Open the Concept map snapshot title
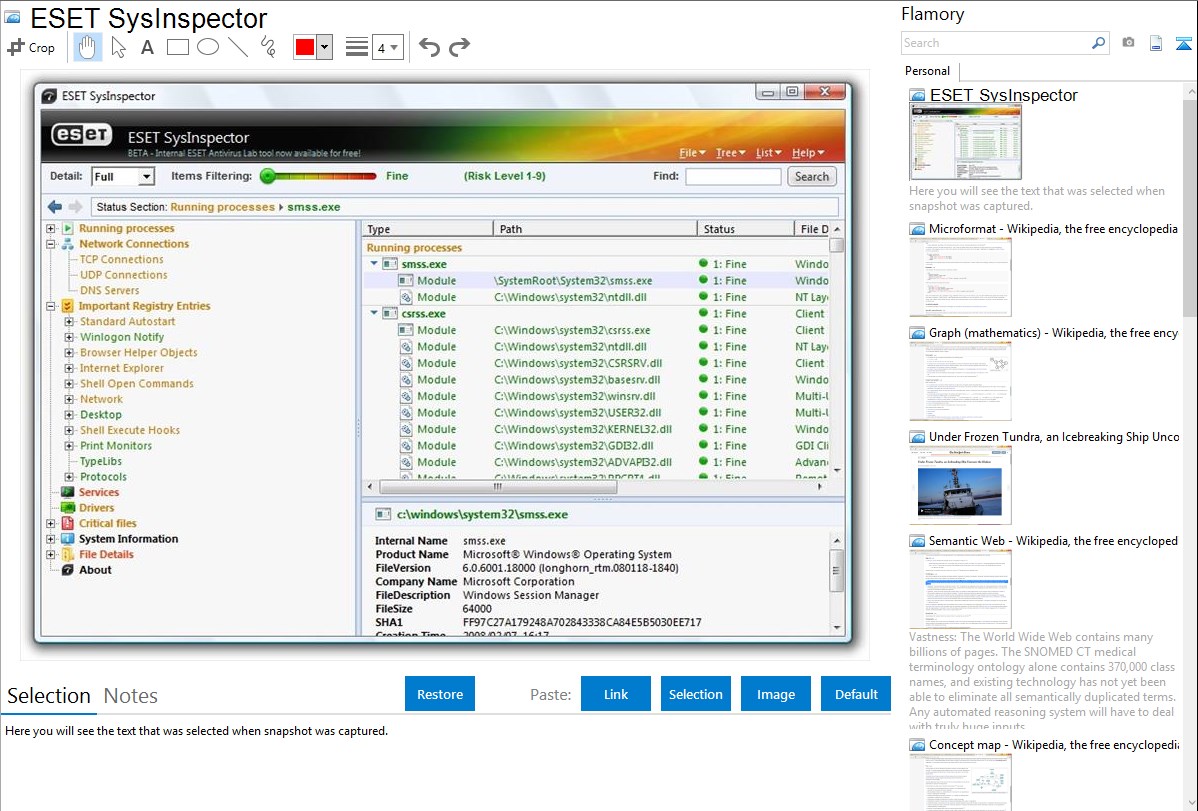Screen dimensions: 1198x811 click(1053, 744)
